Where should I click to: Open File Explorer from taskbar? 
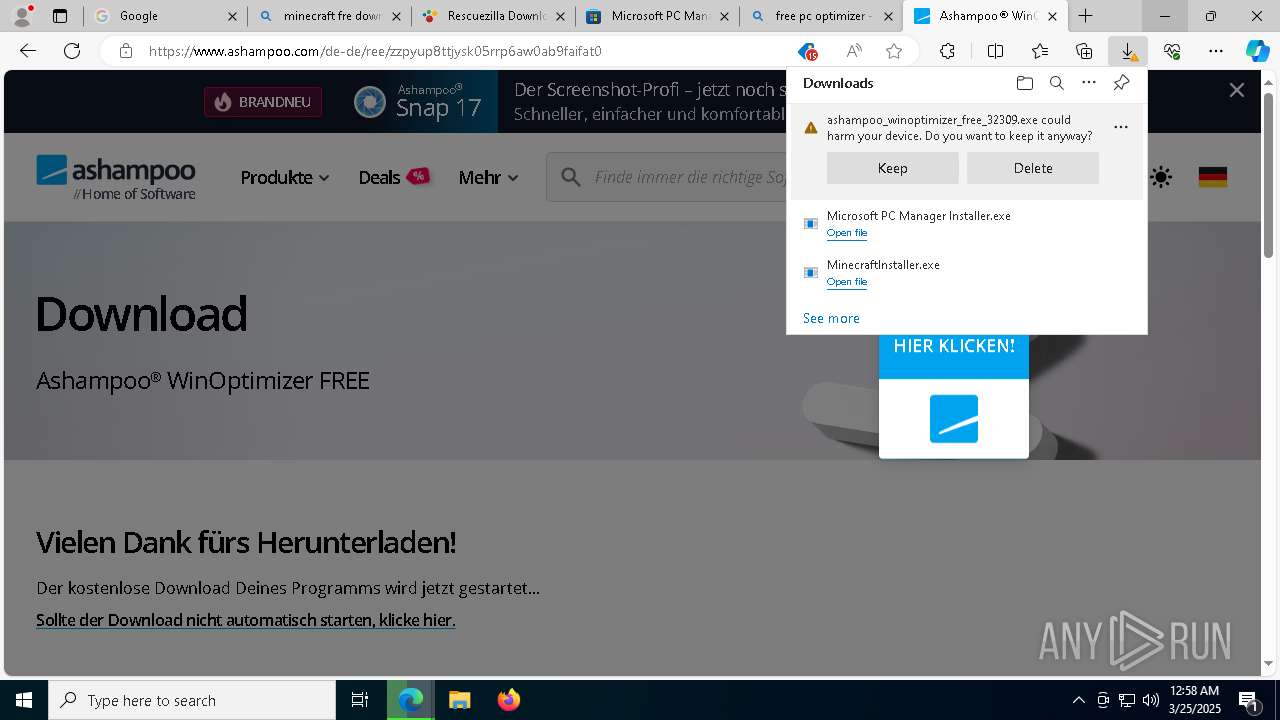pyautogui.click(x=459, y=700)
